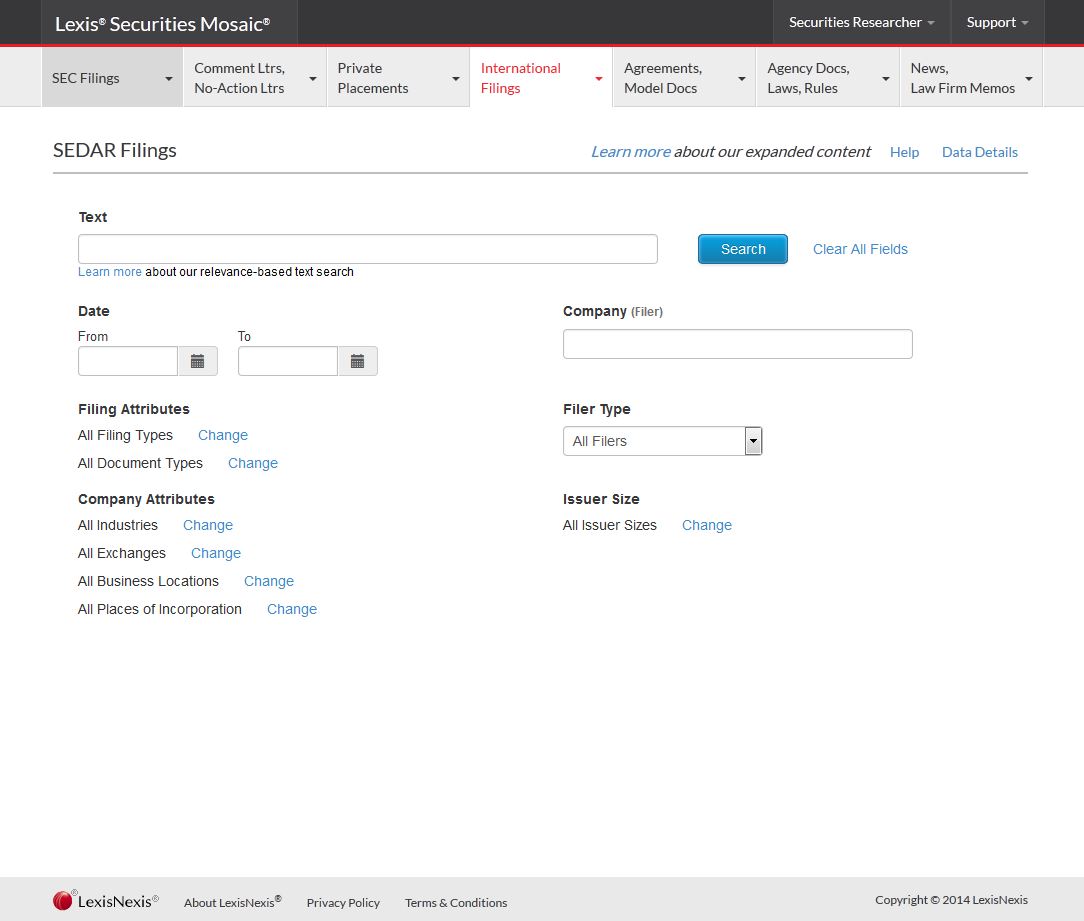Open the Data Details link

(980, 152)
